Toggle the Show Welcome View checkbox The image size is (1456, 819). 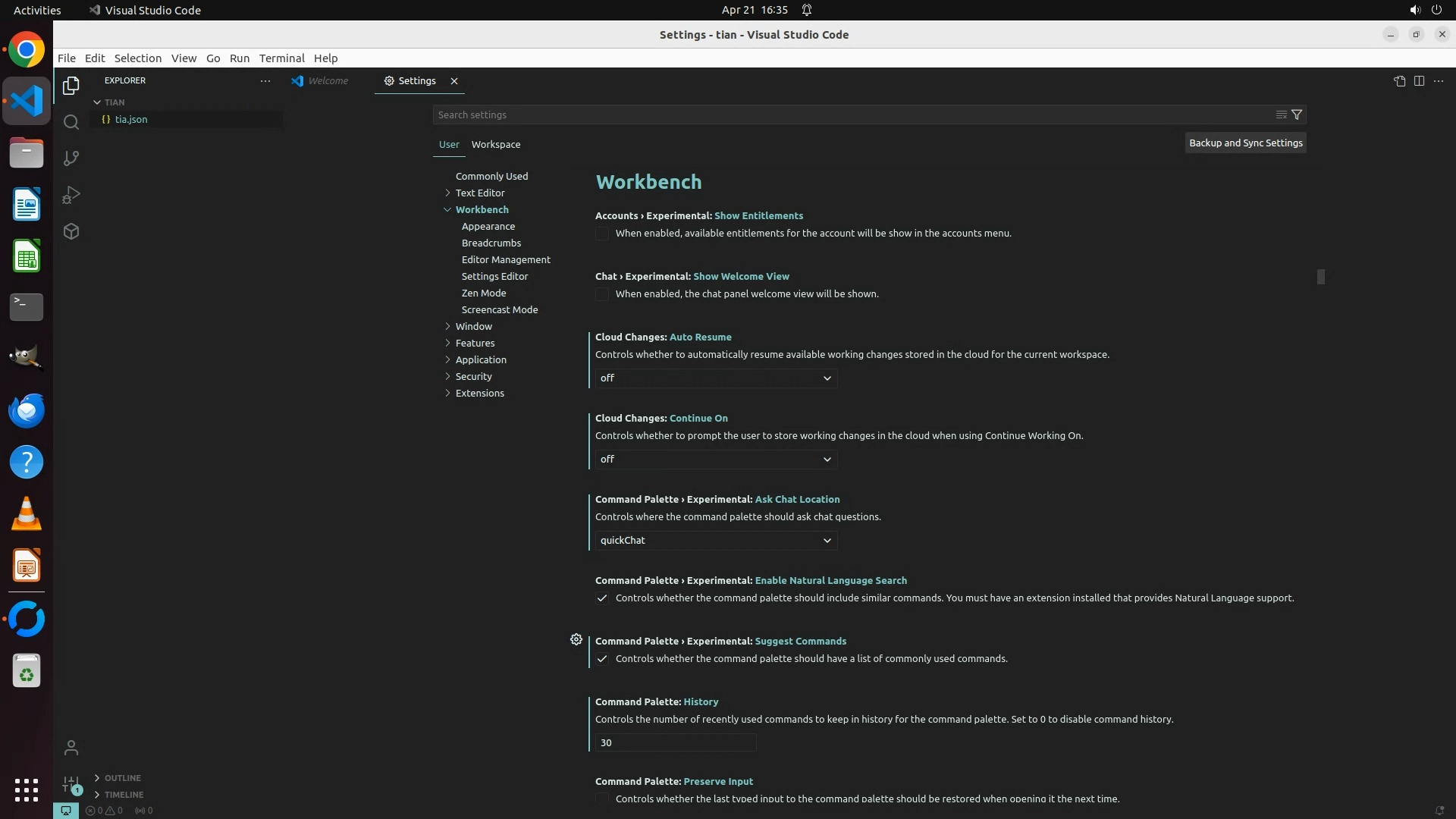[602, 294]
